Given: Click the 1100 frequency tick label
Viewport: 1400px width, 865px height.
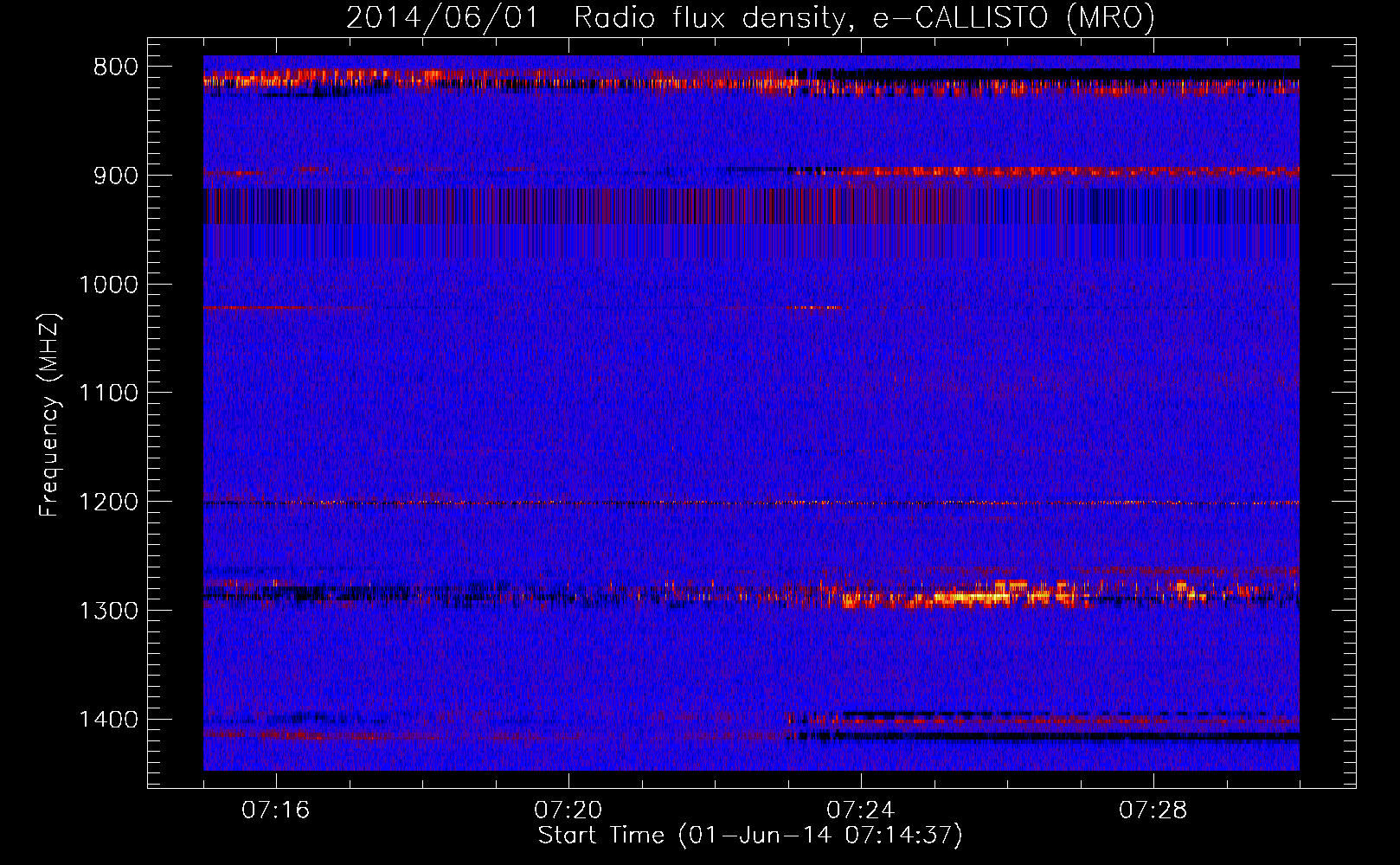Looking at the screenshot, I should [x=108, y=394].
